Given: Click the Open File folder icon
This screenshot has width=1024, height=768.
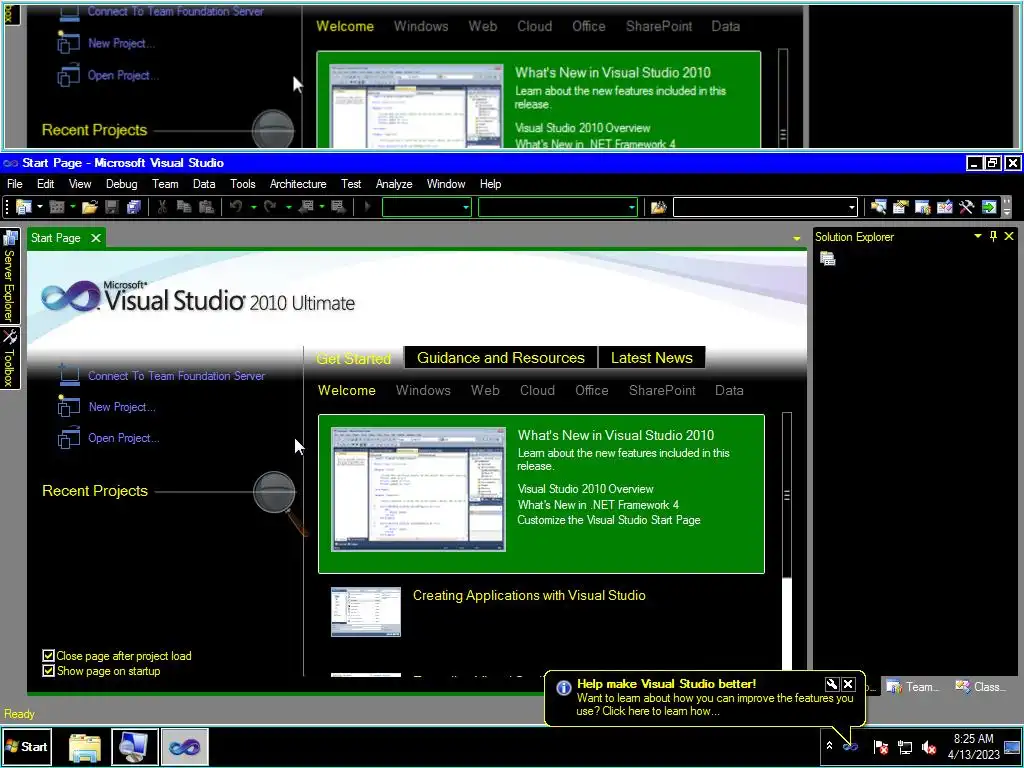Looking at the screenshot, I should pyautogui.click(x=89, y=207).
